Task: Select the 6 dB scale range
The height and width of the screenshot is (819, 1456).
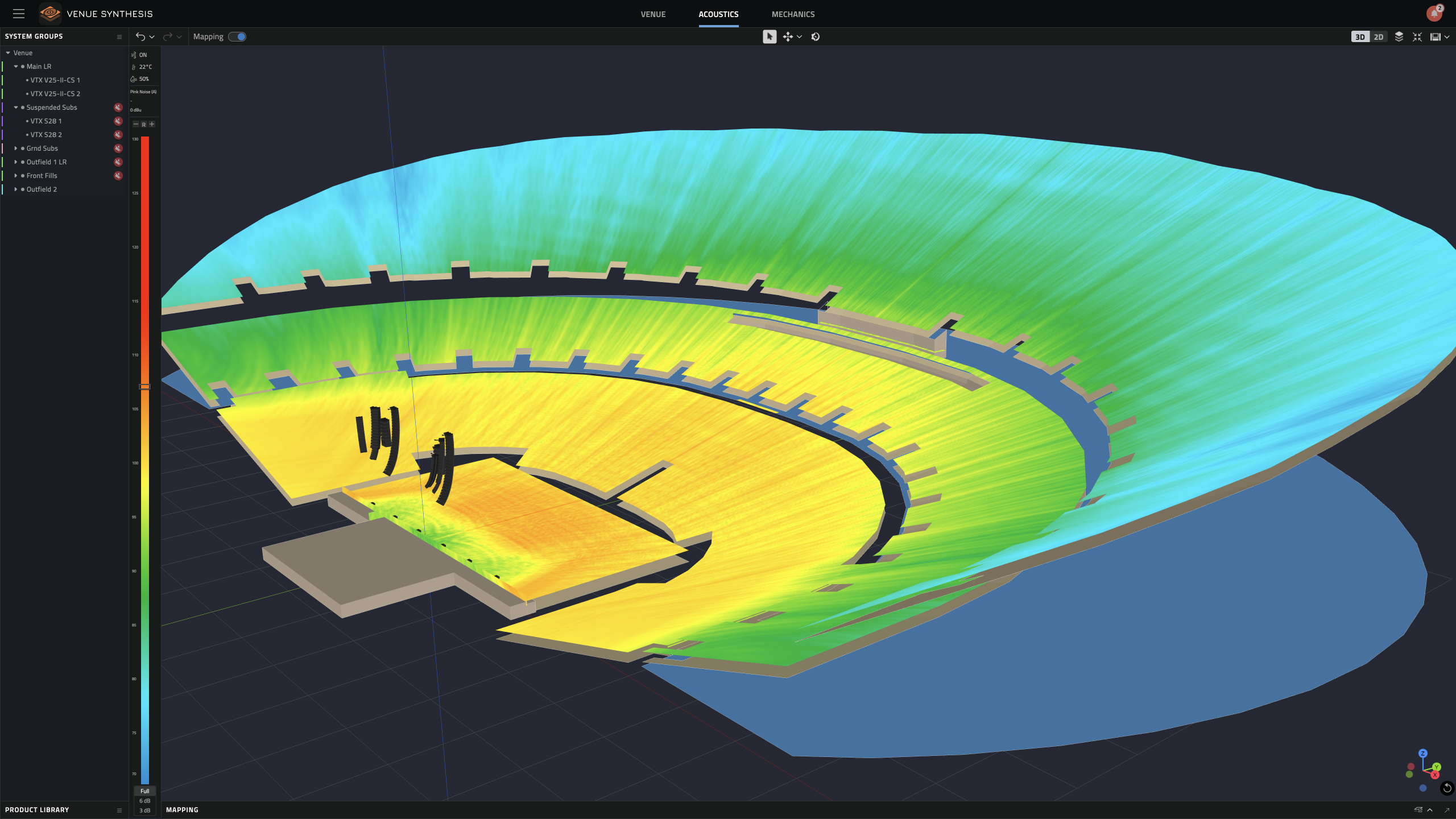Action: [x=144, y=801]
